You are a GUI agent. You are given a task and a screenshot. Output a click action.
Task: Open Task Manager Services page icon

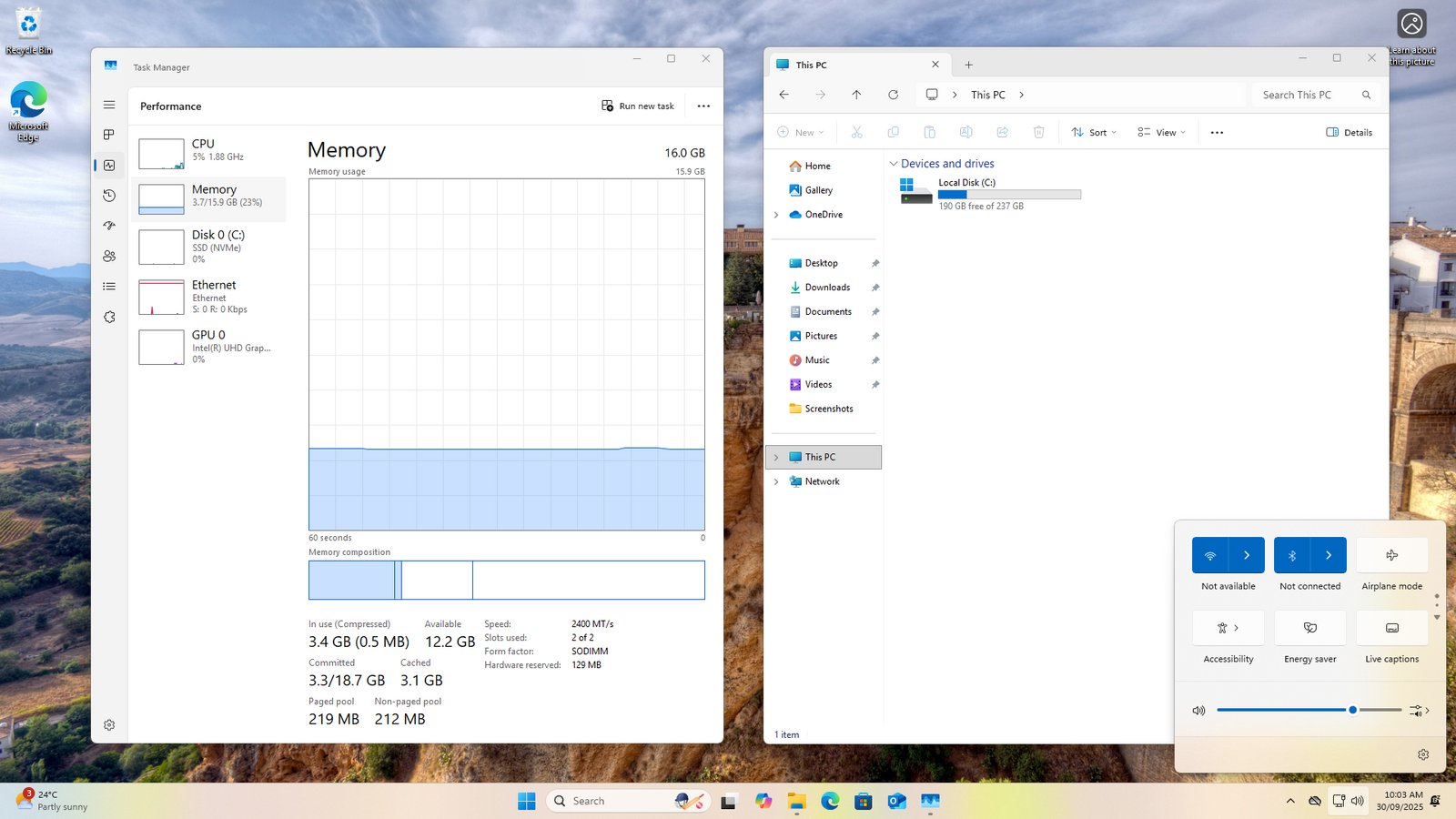(x=109, y=318)
